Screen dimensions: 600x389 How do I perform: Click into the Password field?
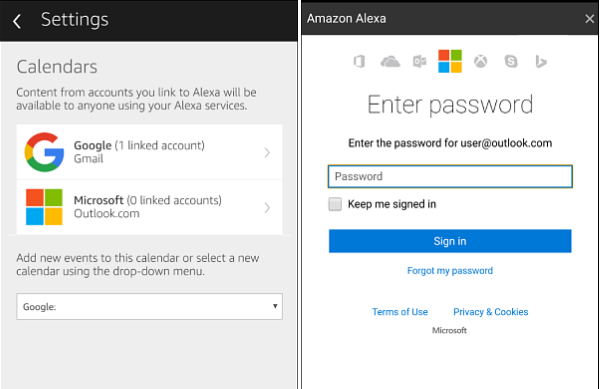[450, 176]
